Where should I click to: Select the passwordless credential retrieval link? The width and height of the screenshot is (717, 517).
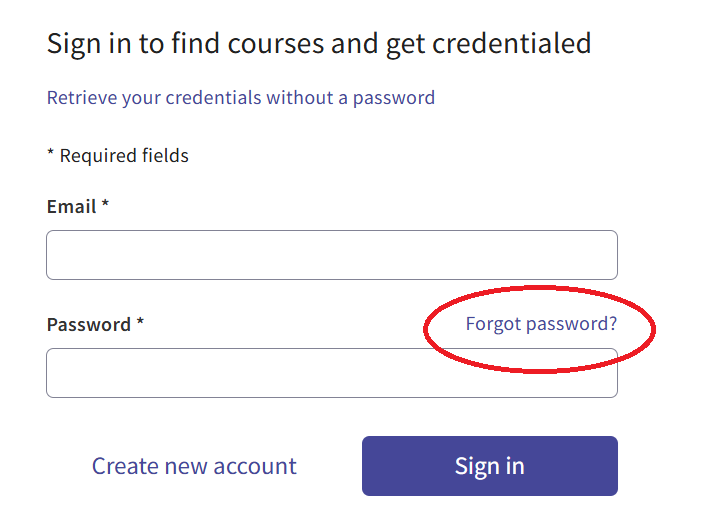coord(240,98)
